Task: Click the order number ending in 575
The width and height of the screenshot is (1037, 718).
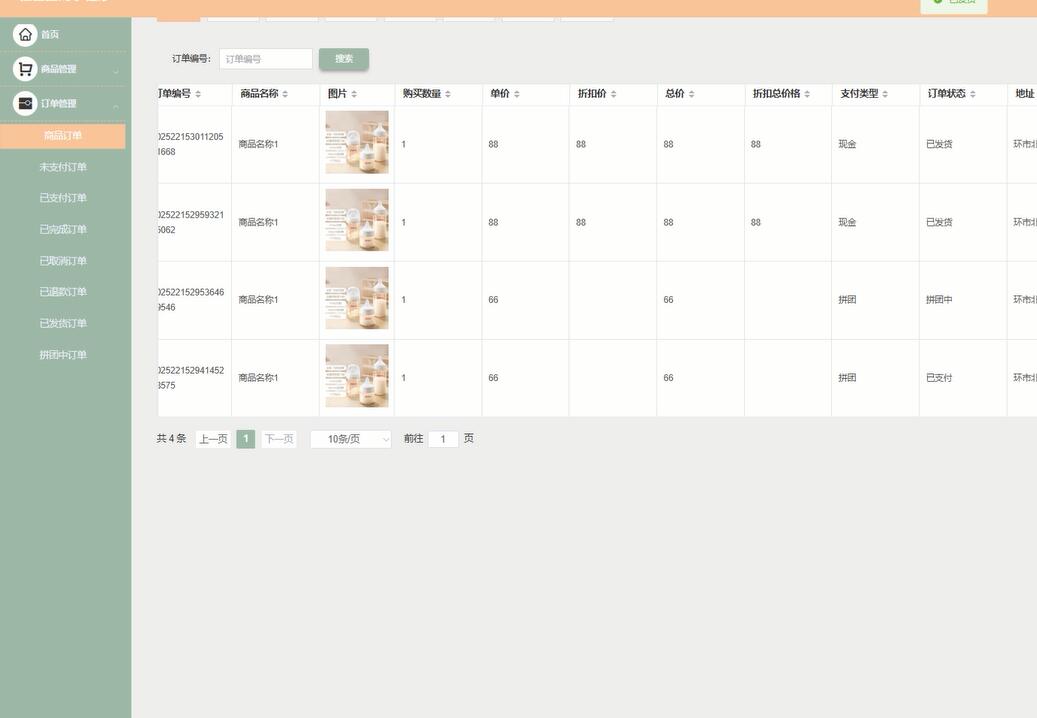Action: [x=191, y=378]
